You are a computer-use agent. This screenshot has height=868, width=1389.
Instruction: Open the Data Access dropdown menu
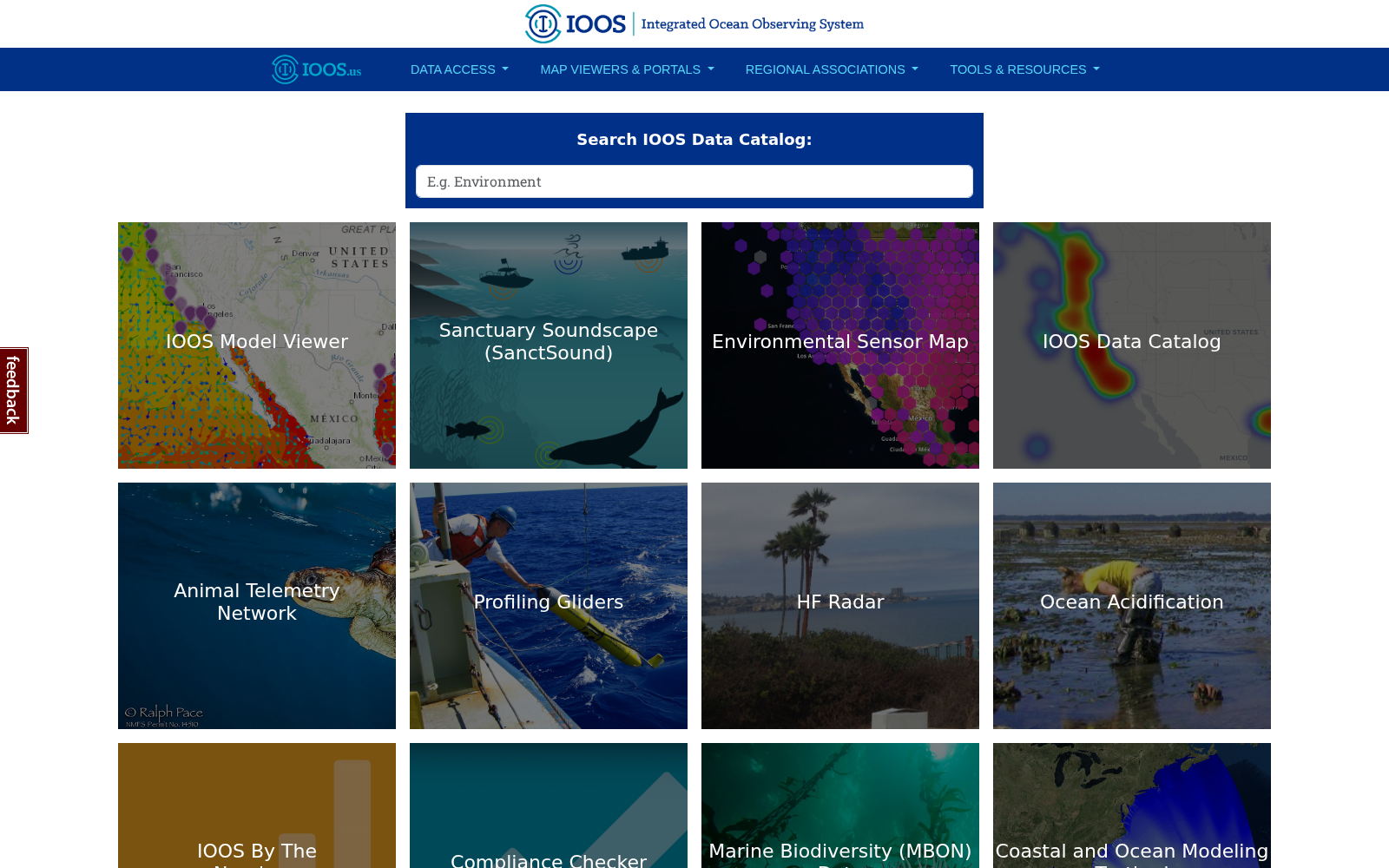click(459, 69)
